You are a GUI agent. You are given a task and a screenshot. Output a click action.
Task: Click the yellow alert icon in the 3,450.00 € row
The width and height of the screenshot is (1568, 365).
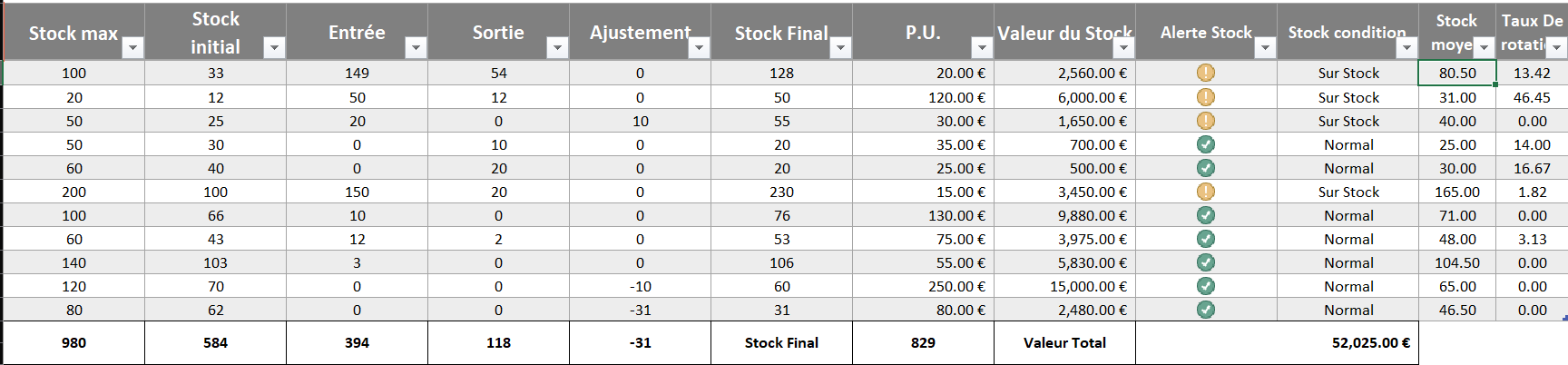pos(1205,192)
